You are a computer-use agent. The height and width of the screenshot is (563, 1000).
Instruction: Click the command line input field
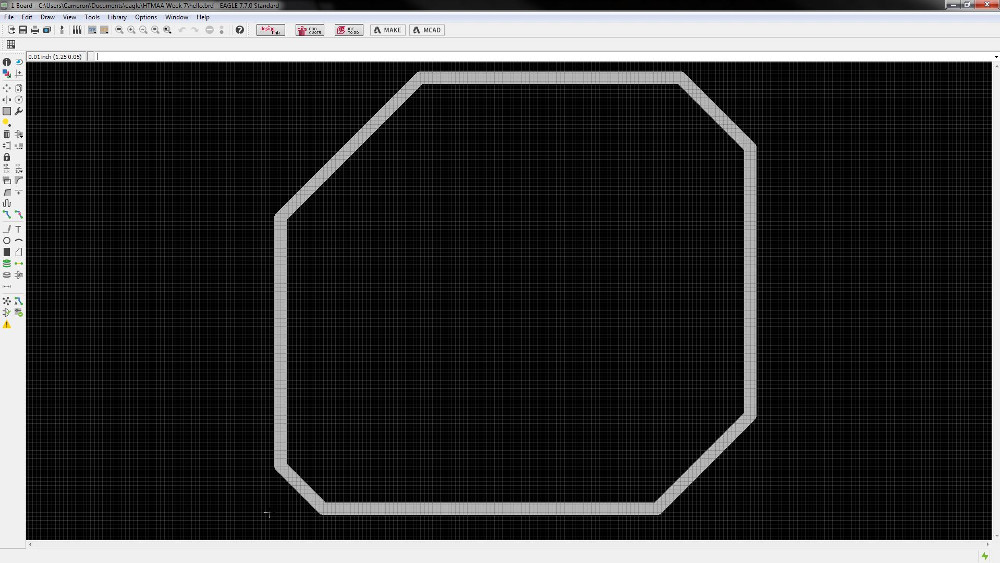(x=542, y=57)
